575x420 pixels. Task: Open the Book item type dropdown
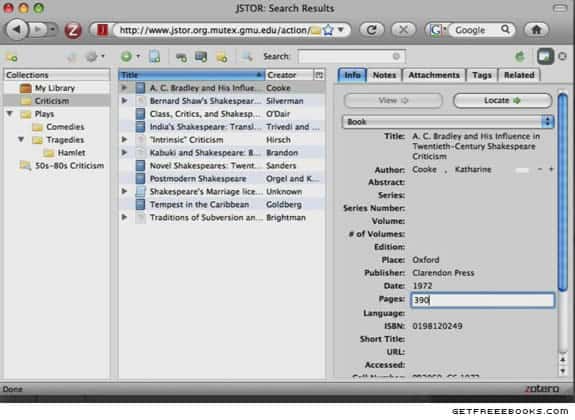pos(448,122)
